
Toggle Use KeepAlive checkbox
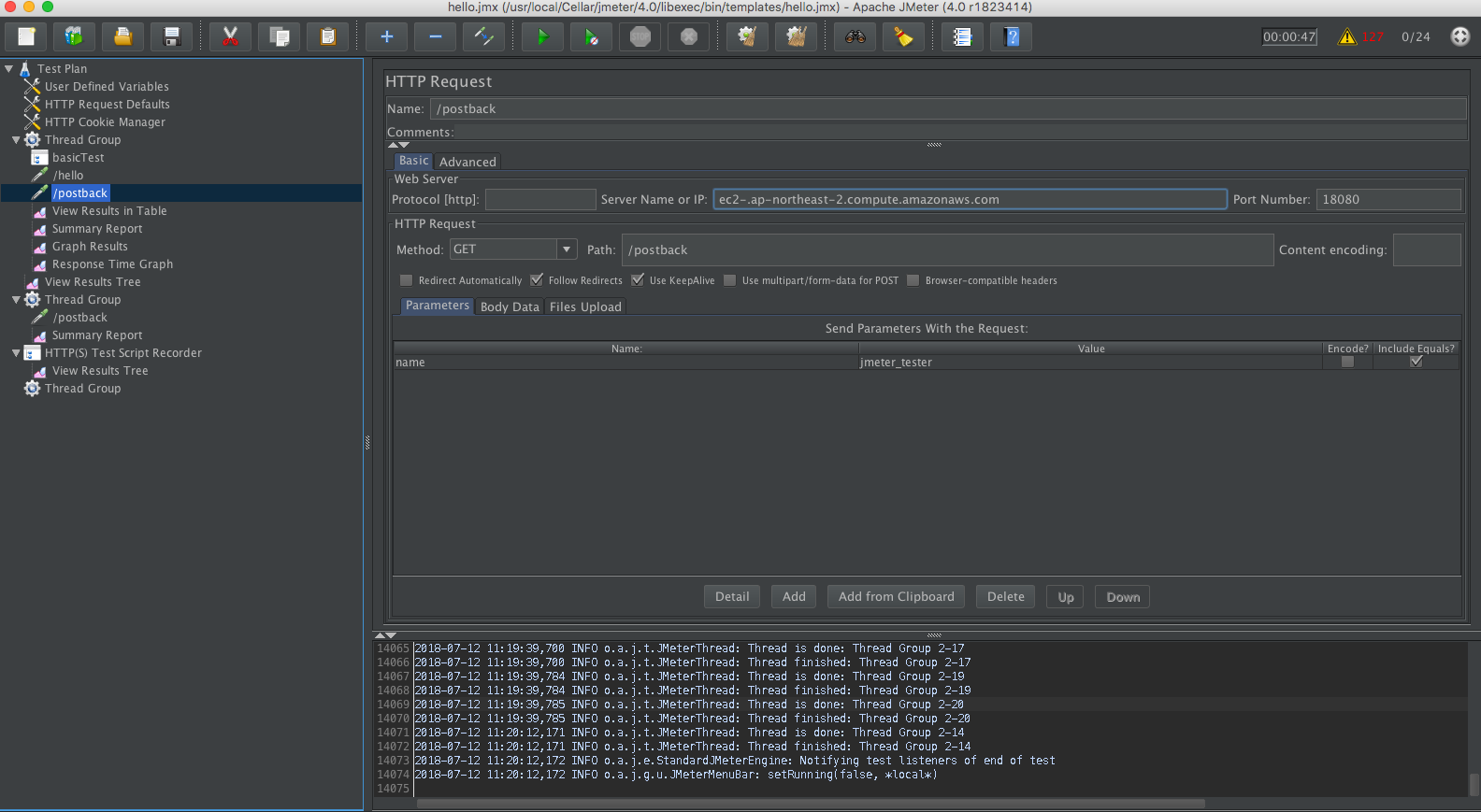point(638,280)
